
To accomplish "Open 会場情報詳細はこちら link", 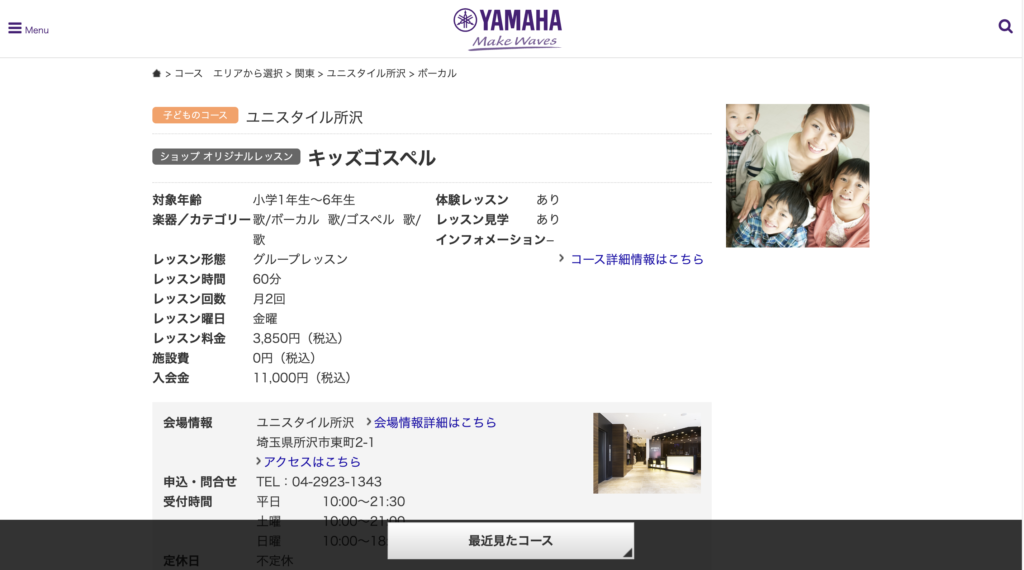I will (435, 422).
